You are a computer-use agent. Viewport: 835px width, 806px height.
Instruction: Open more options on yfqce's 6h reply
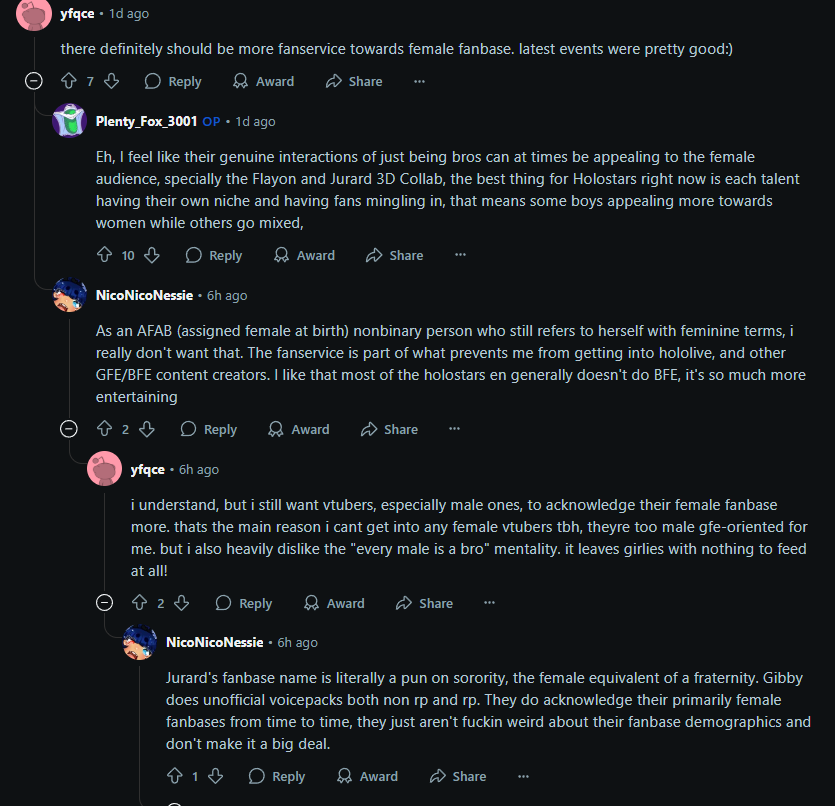tap(489, 603)
